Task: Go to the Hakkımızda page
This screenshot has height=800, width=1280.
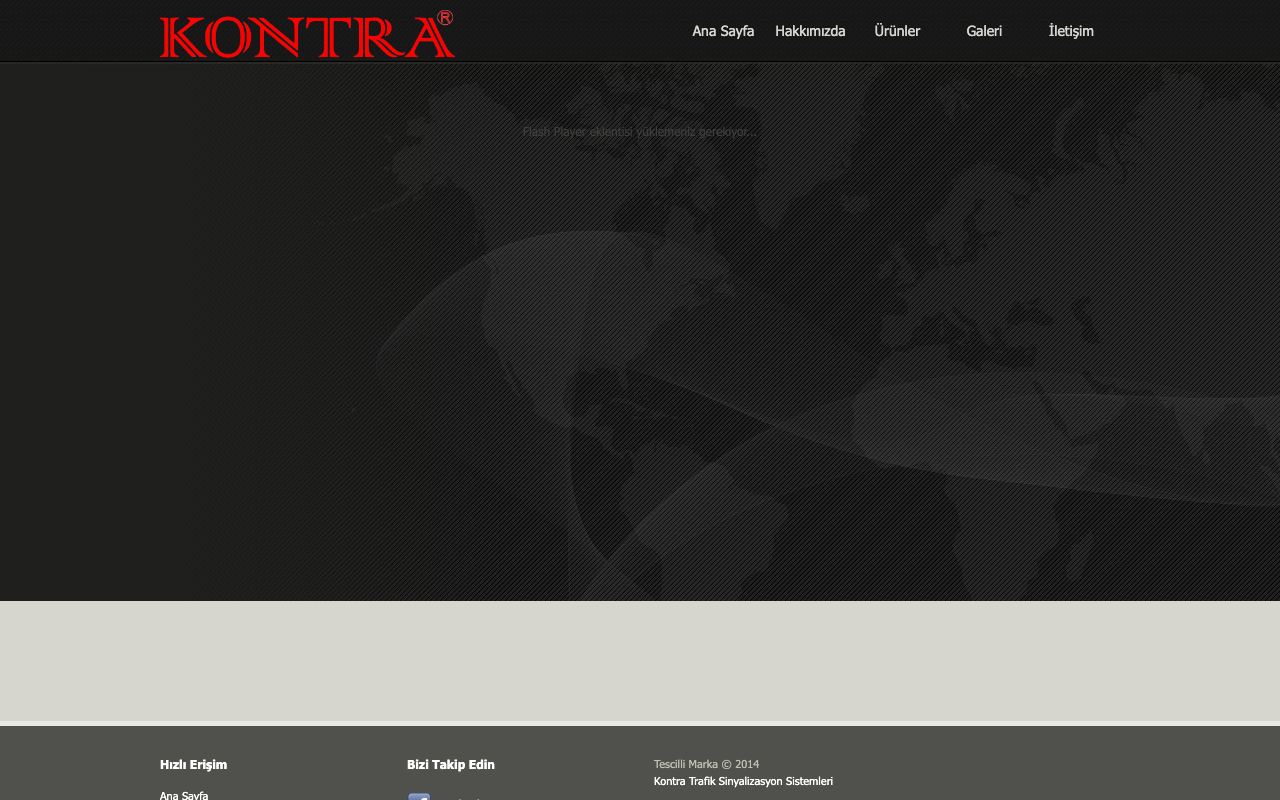Action: 810,31
